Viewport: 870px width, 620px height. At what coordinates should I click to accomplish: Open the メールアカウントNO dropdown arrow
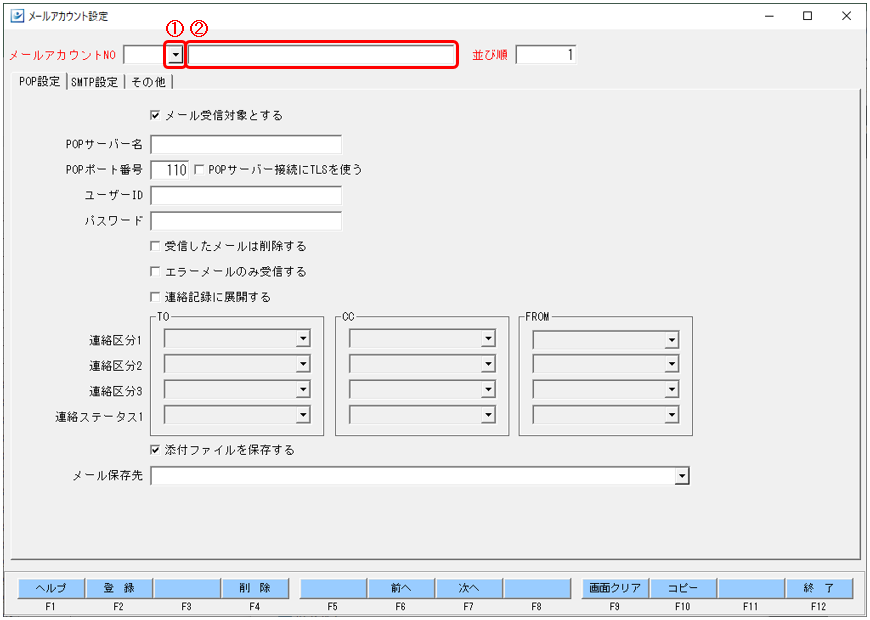pos(175,55)
